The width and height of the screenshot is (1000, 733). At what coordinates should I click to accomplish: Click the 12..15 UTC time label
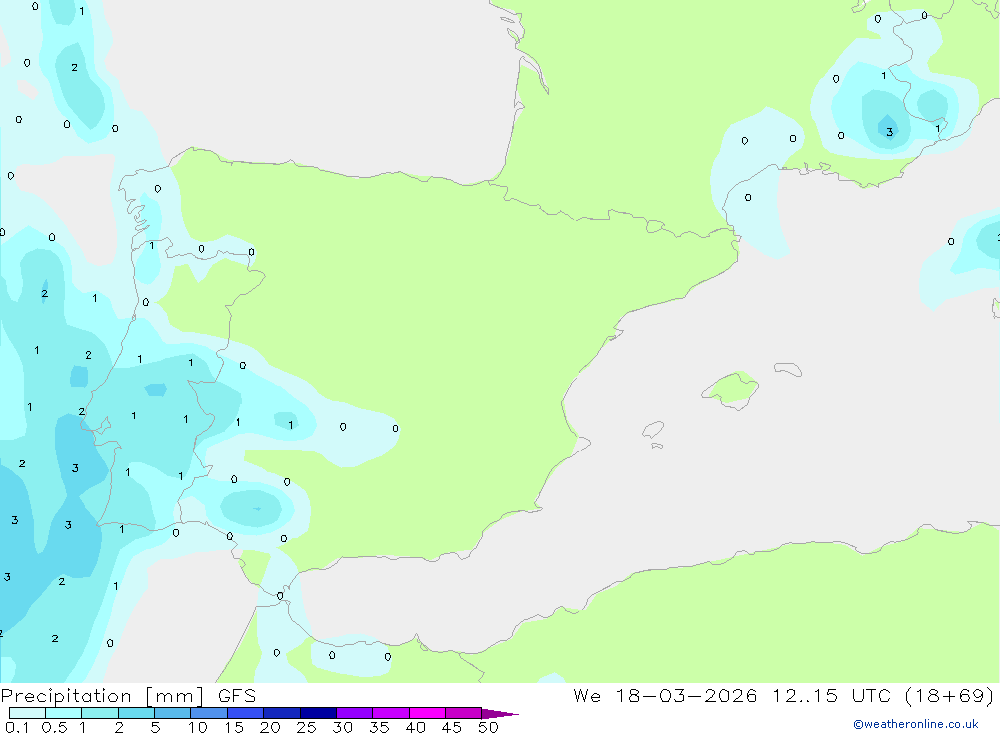tap(831, 695)
